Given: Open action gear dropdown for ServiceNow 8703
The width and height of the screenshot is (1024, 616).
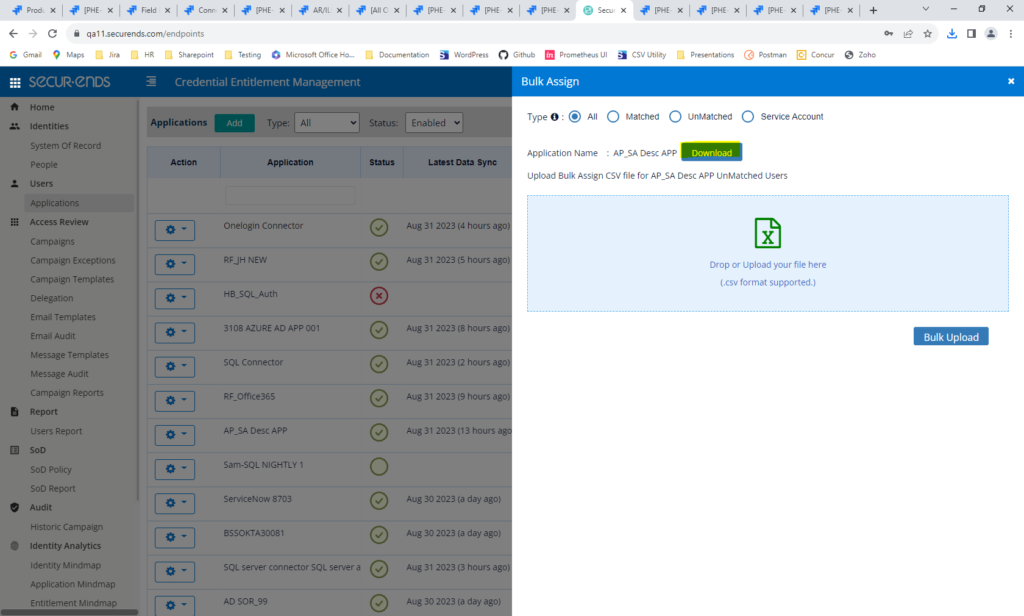Looking at the screenshot, I should point(174,503).
